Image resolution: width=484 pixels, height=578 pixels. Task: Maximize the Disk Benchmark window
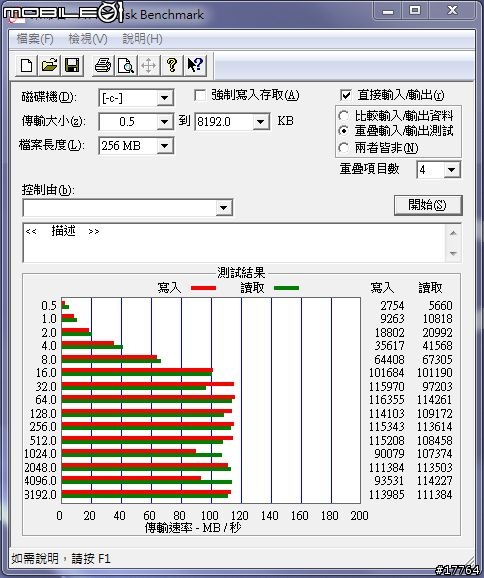pyautogui.click(x=415, y=10)
